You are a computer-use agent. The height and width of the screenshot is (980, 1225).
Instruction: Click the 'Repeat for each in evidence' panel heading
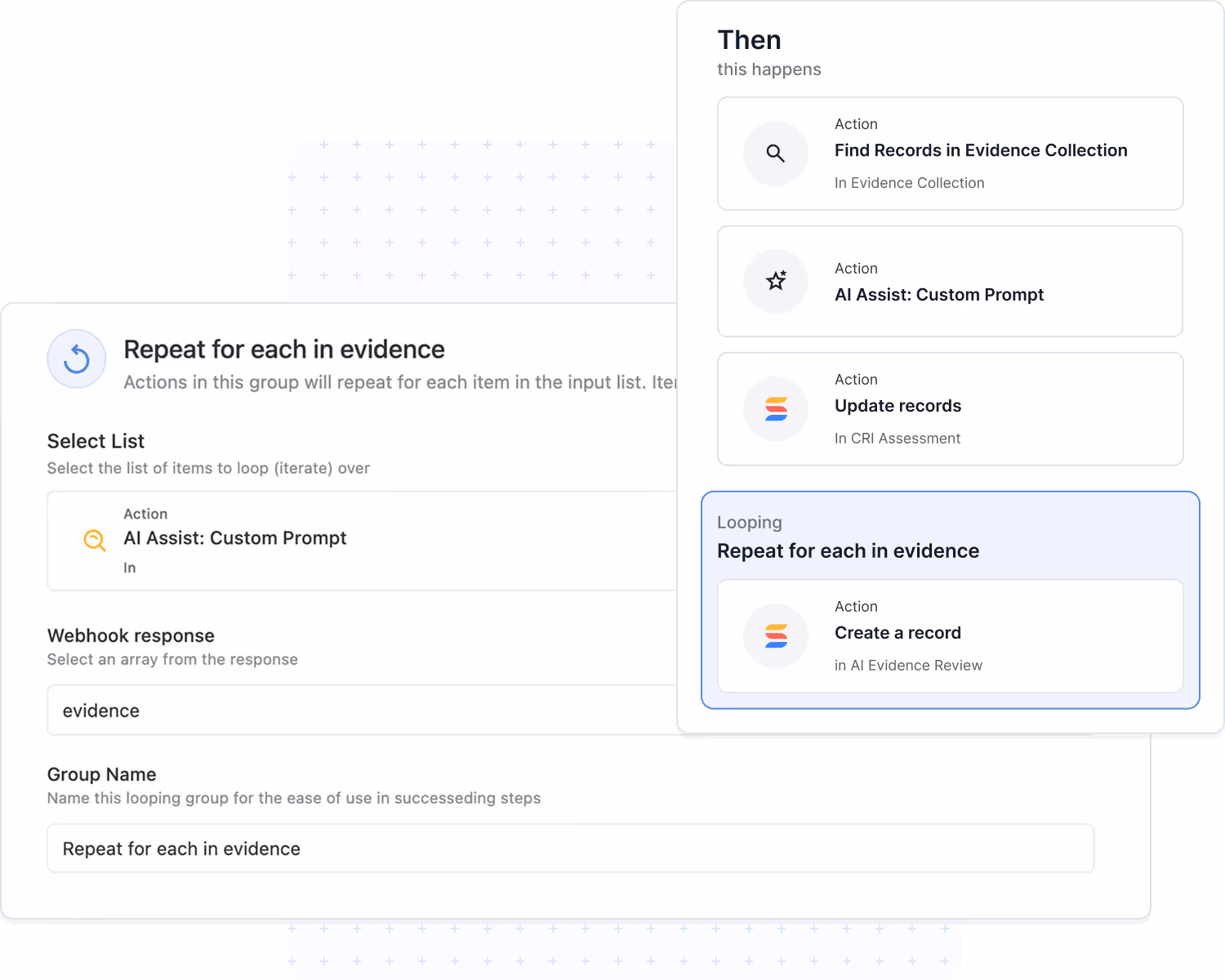[284, 350]
